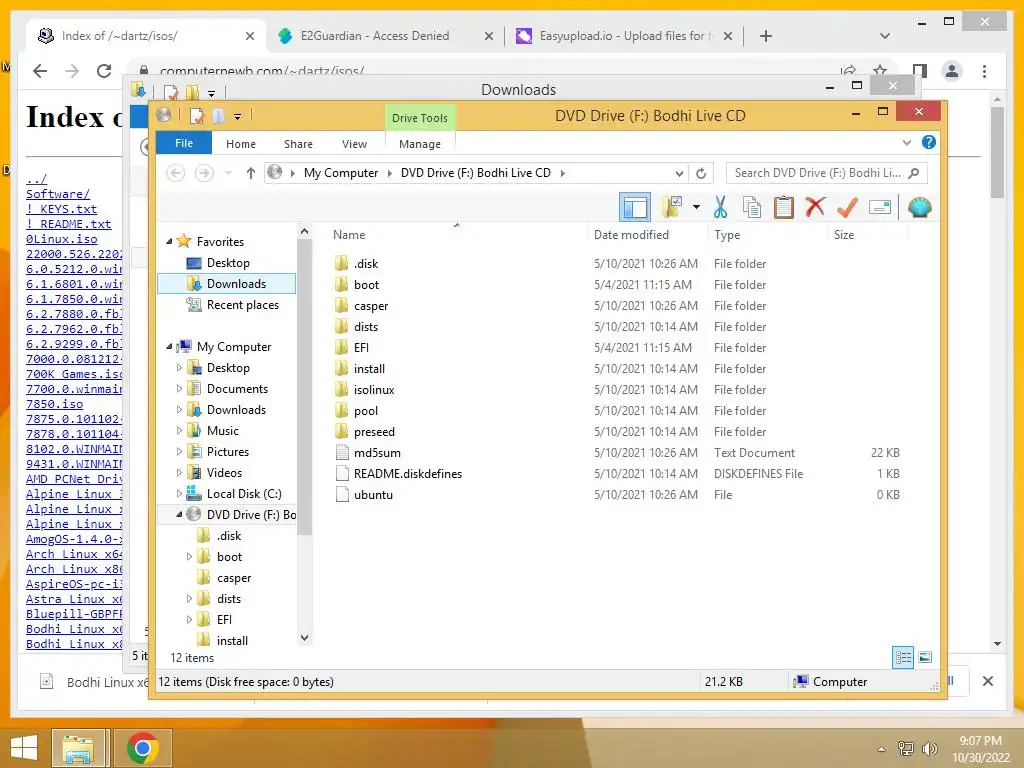Expand Local Disk (C:) tree node
The height and width of the screenshot is (768, 1024).
179,494
